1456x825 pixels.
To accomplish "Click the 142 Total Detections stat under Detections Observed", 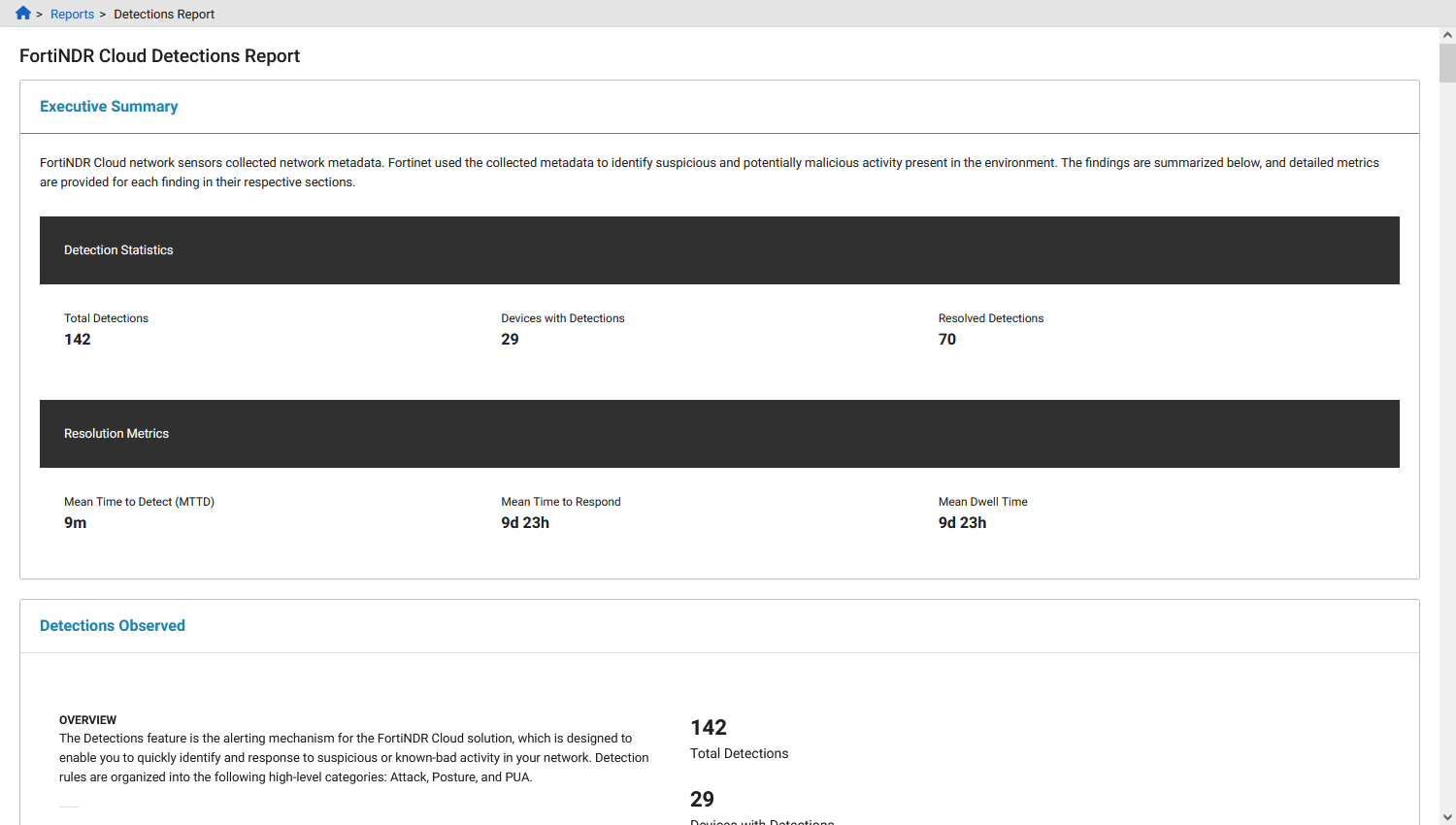I will (709, 727).
